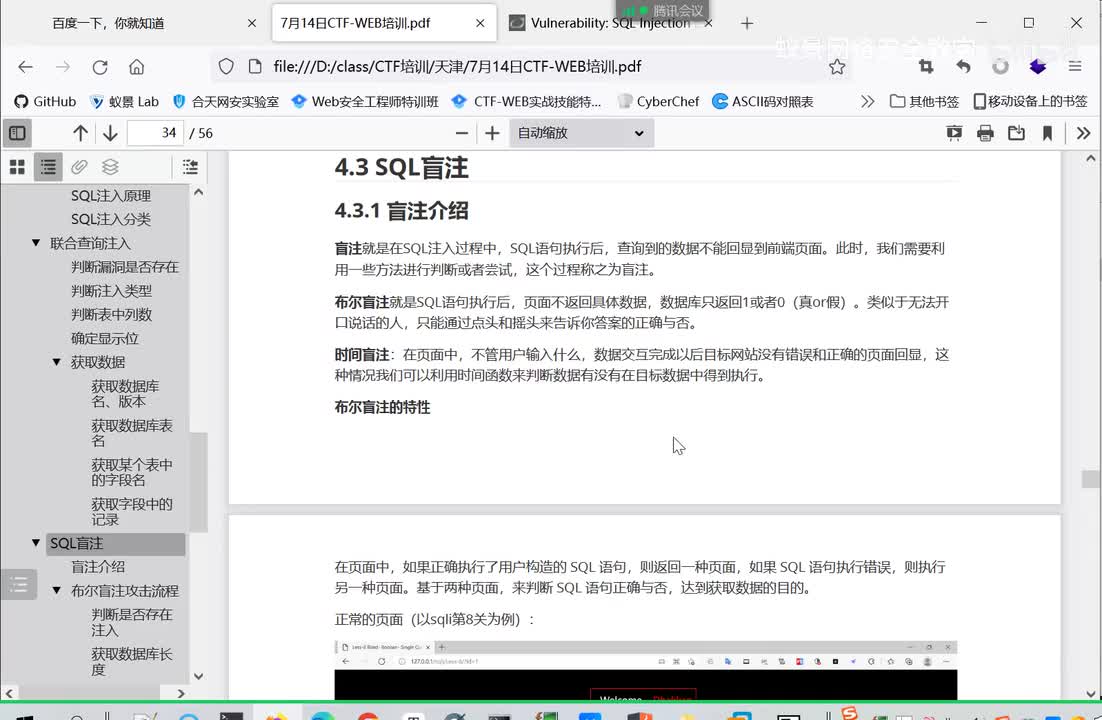Collapse the 获取数据 outline section
Screen dimensions: 1102x720
pos(57,362)
